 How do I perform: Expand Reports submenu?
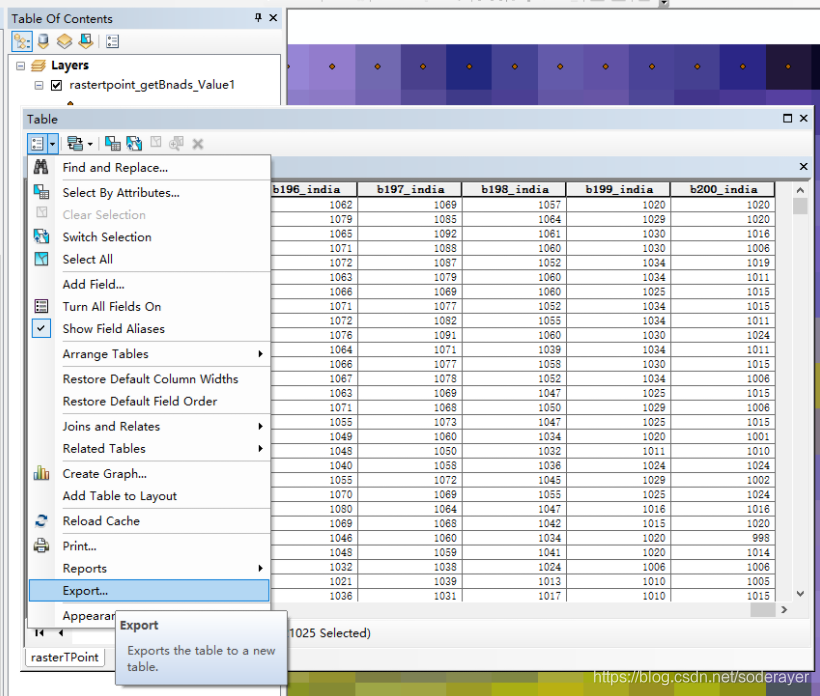click(x=150, y=568)
